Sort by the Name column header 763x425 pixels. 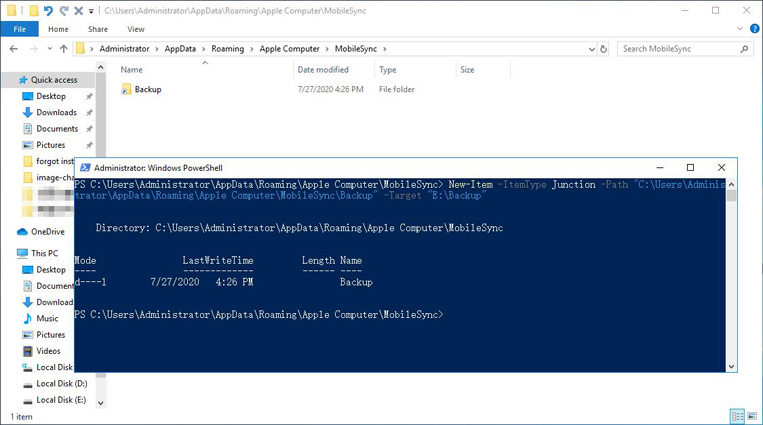(131, 70)
